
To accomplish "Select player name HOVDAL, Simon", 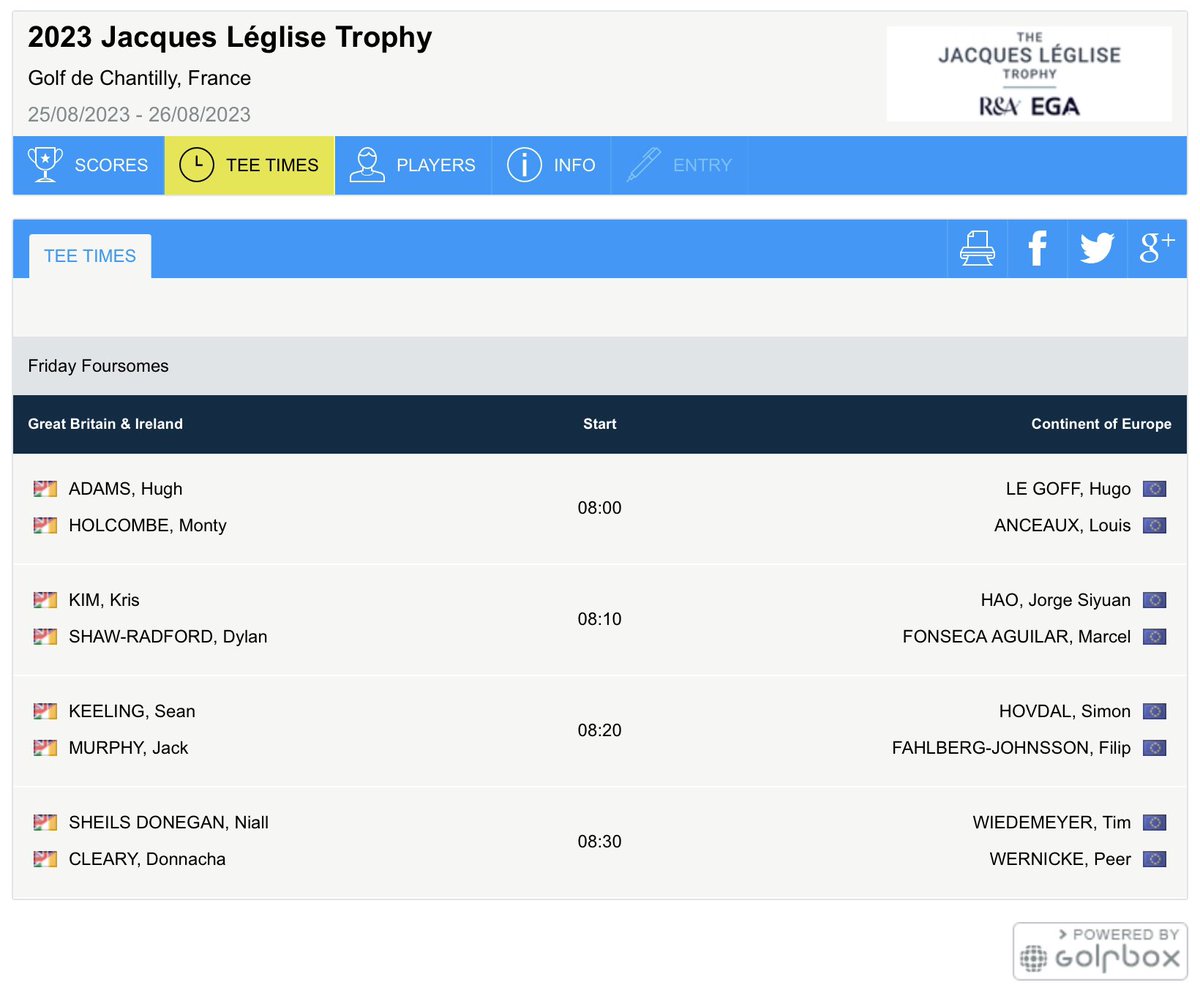I will (x=1065, y=711).
